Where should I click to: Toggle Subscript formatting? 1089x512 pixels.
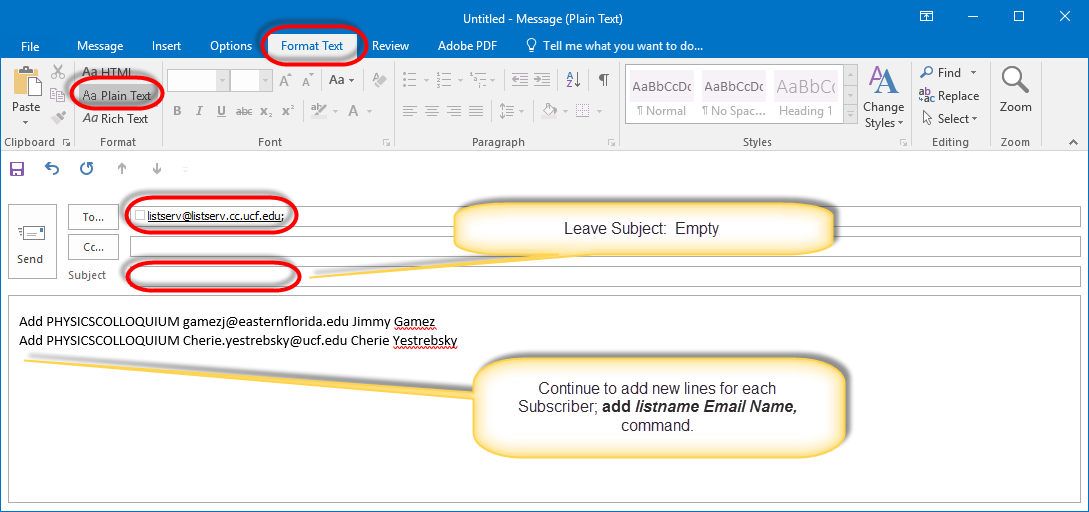point(265,110)
